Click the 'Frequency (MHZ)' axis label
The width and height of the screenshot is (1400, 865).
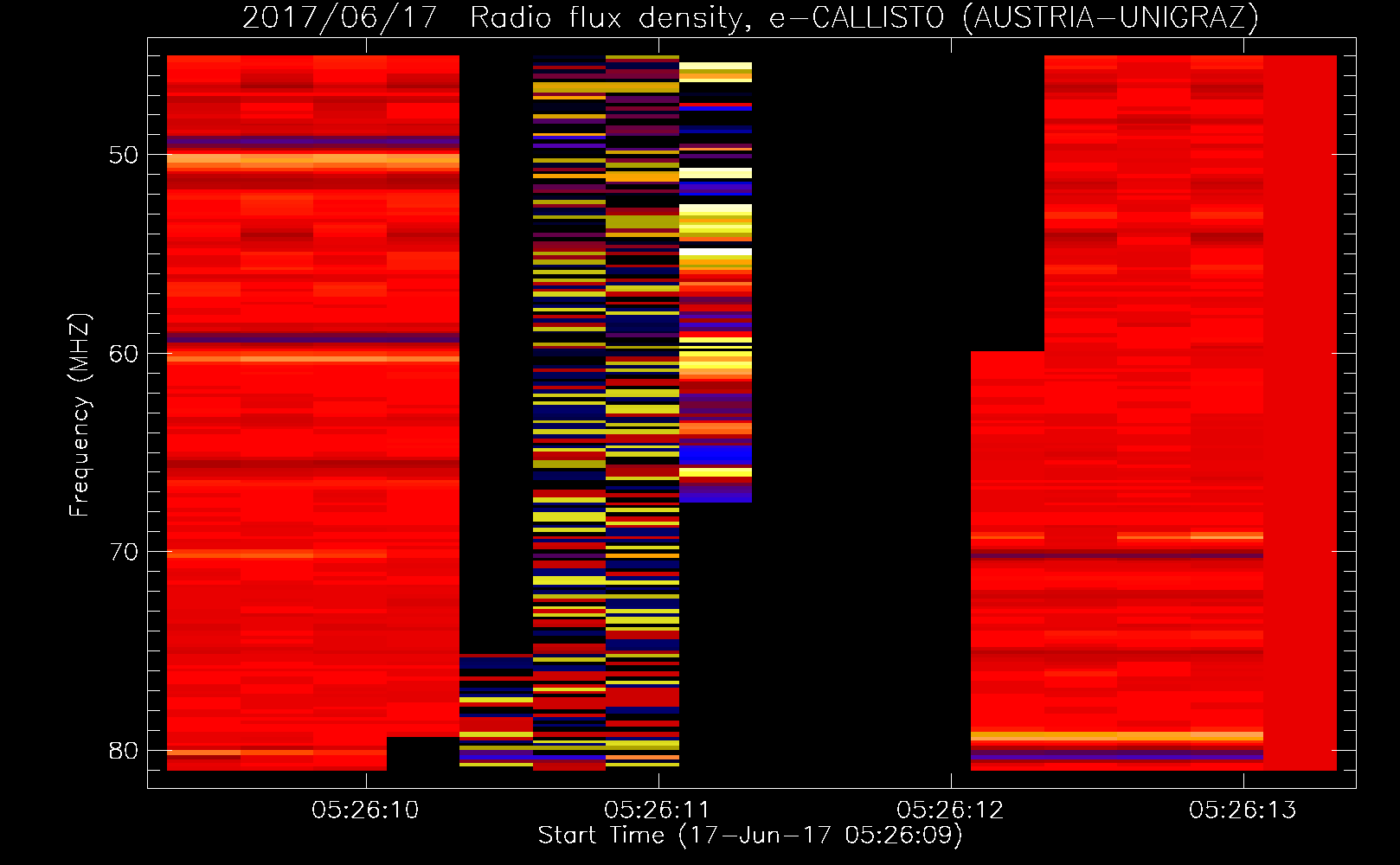pyautogui.click(x=80, y=415)
